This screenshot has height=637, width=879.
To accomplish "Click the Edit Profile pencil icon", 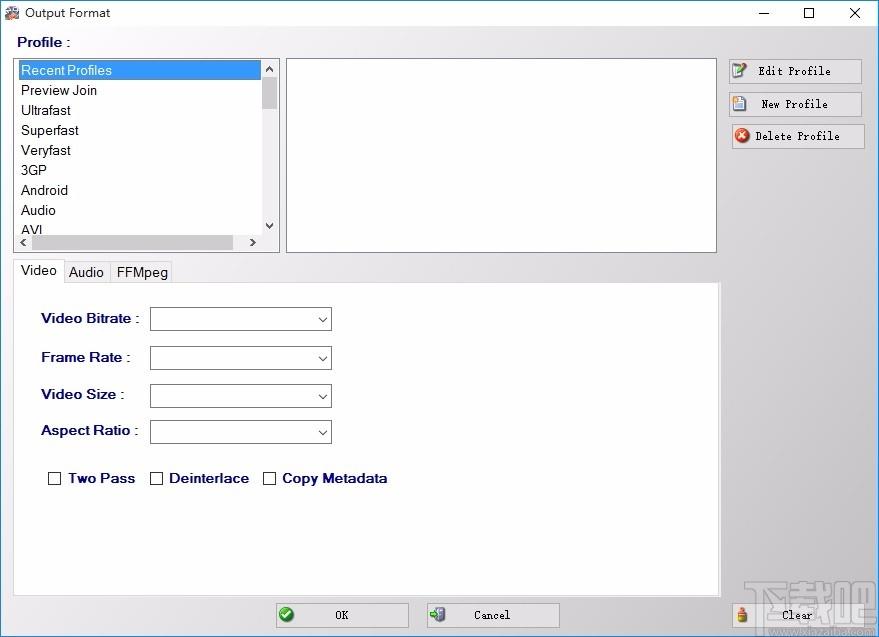I will pyautogui.click(x=739, y=70).
